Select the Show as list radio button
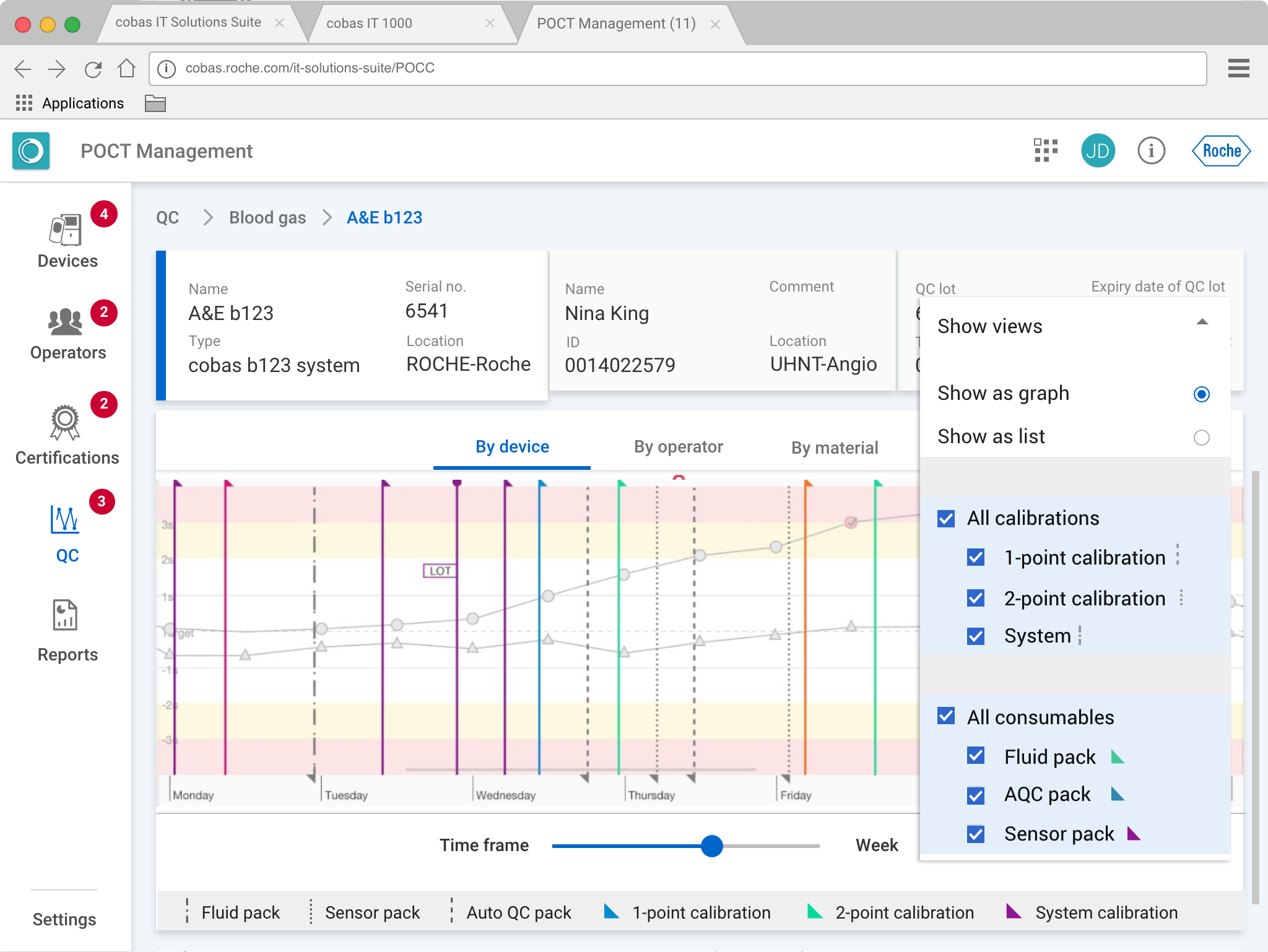The width and height of the screenshot is (1268, 952). coord(1201,438)
